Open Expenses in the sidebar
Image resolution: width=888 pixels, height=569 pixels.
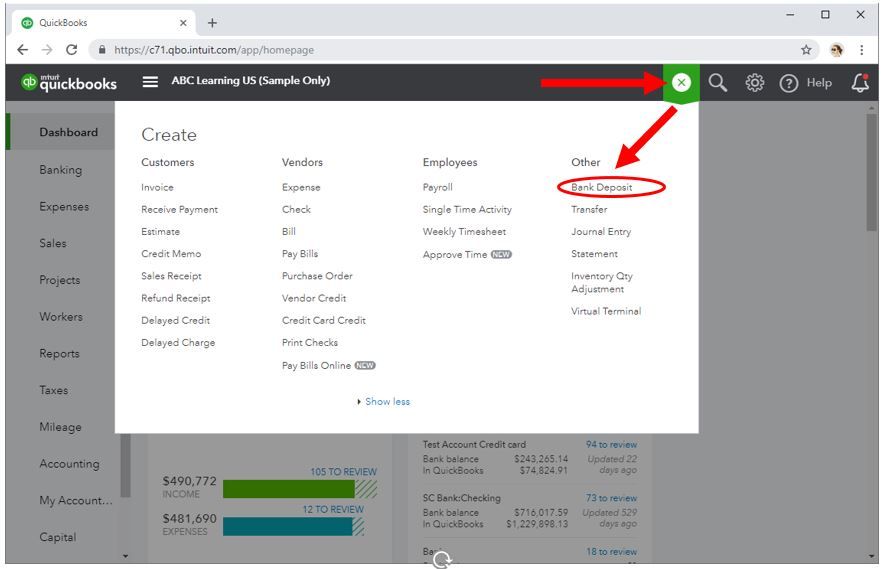pyautogui.click(x=64, y=207)
